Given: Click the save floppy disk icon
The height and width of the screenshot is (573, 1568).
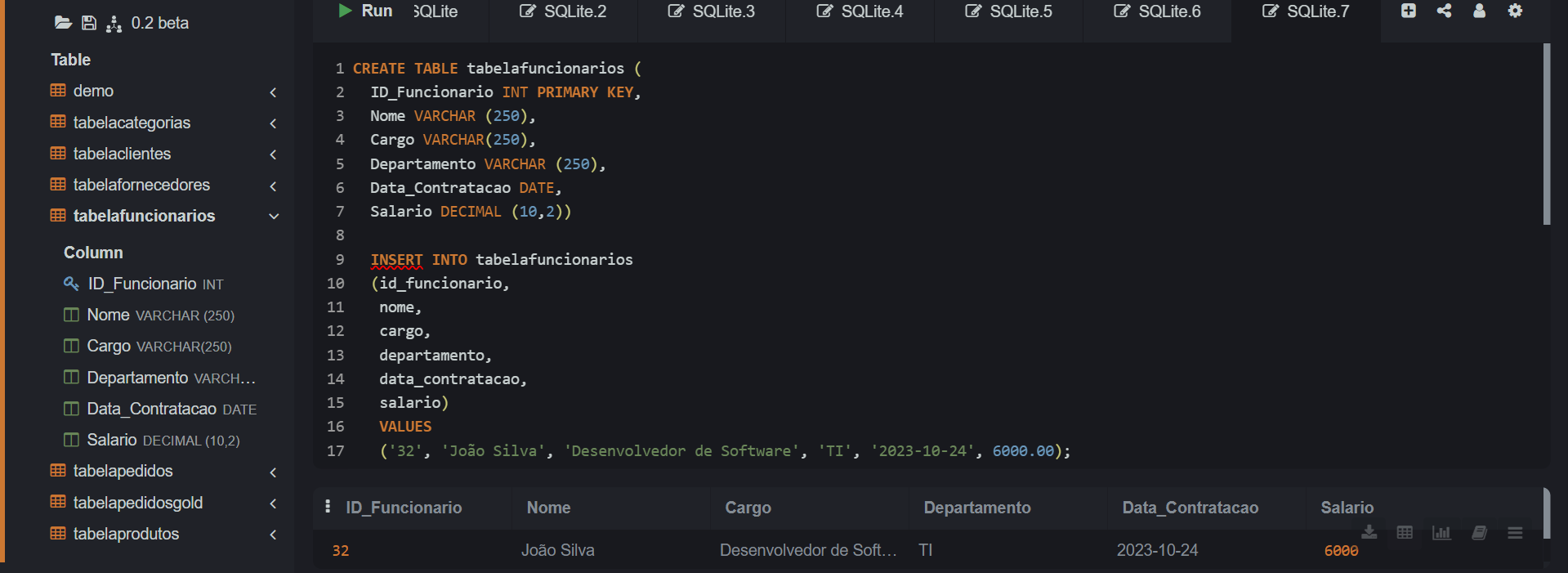Looking at the screenshot, I should 89,23.
